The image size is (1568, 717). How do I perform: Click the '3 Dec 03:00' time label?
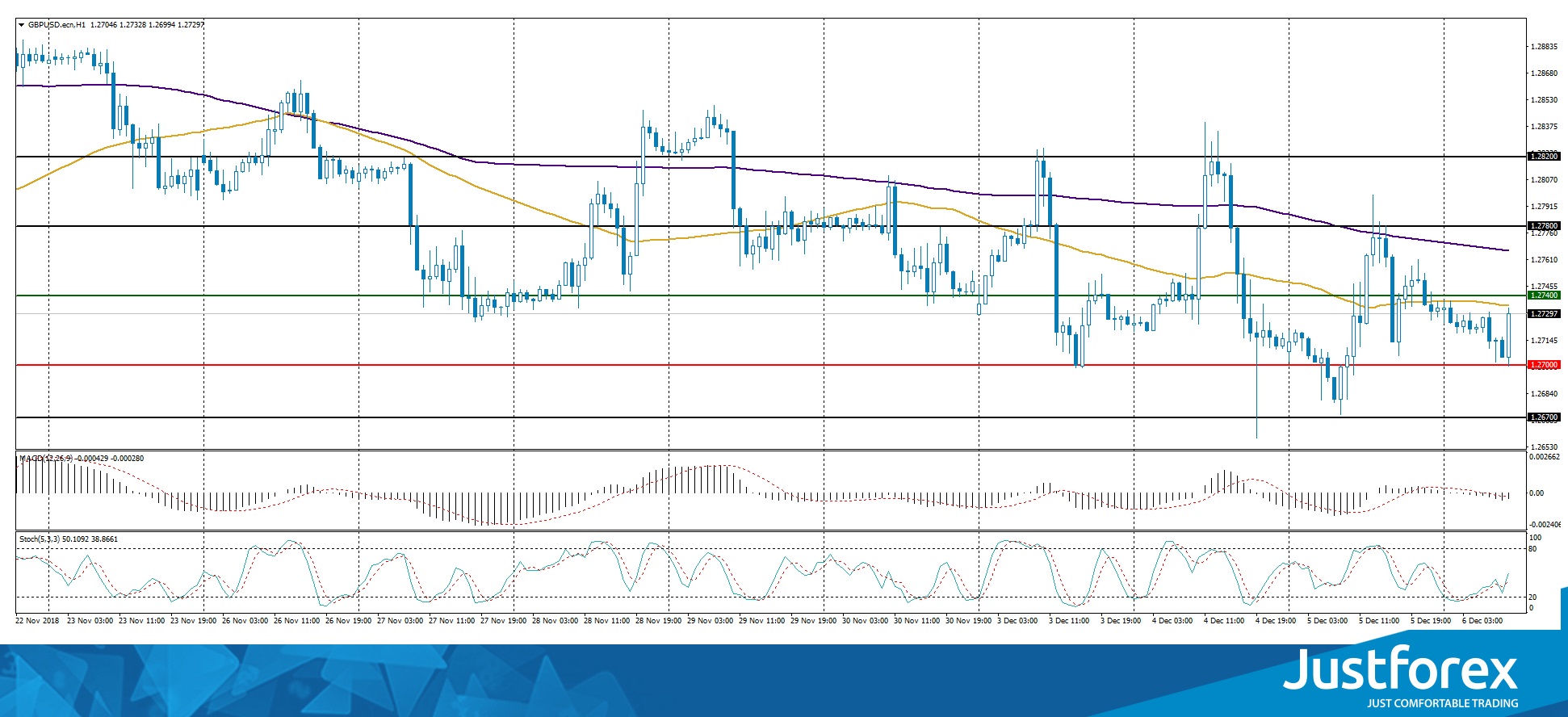click(1018, 621)
